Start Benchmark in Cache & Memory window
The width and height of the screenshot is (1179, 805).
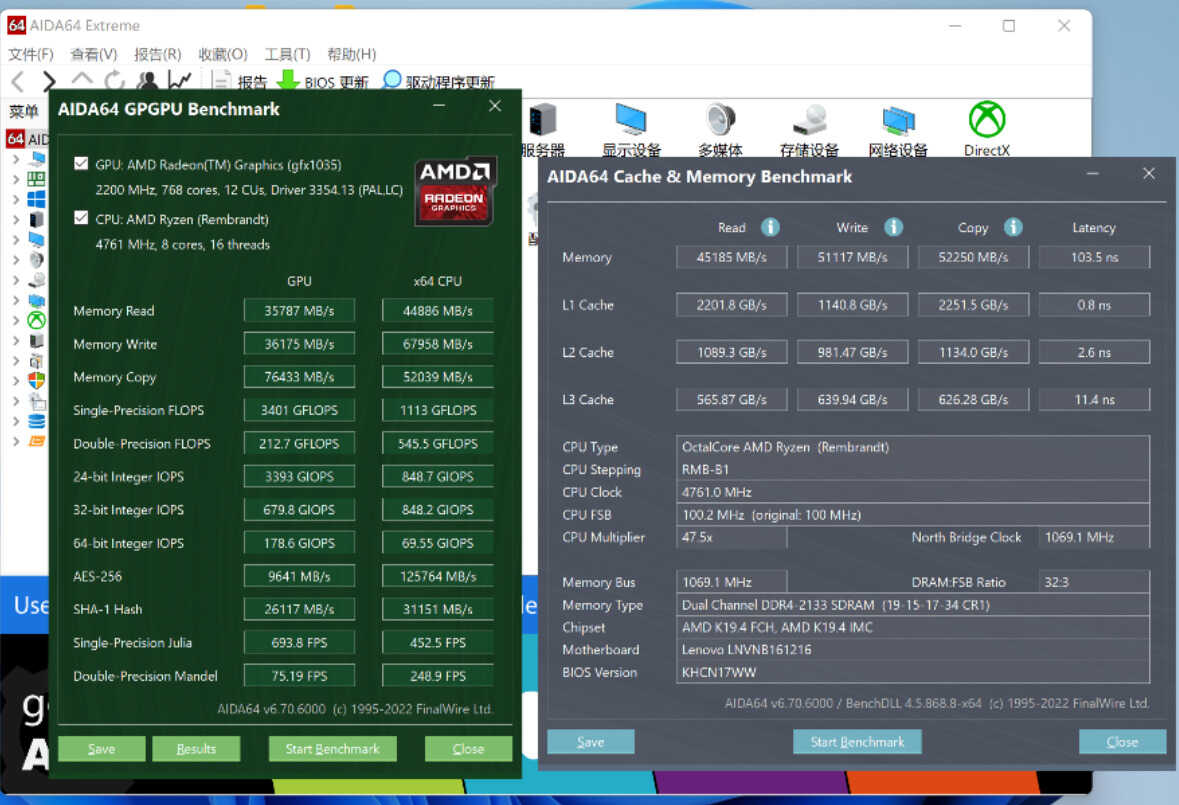[857, 742]
